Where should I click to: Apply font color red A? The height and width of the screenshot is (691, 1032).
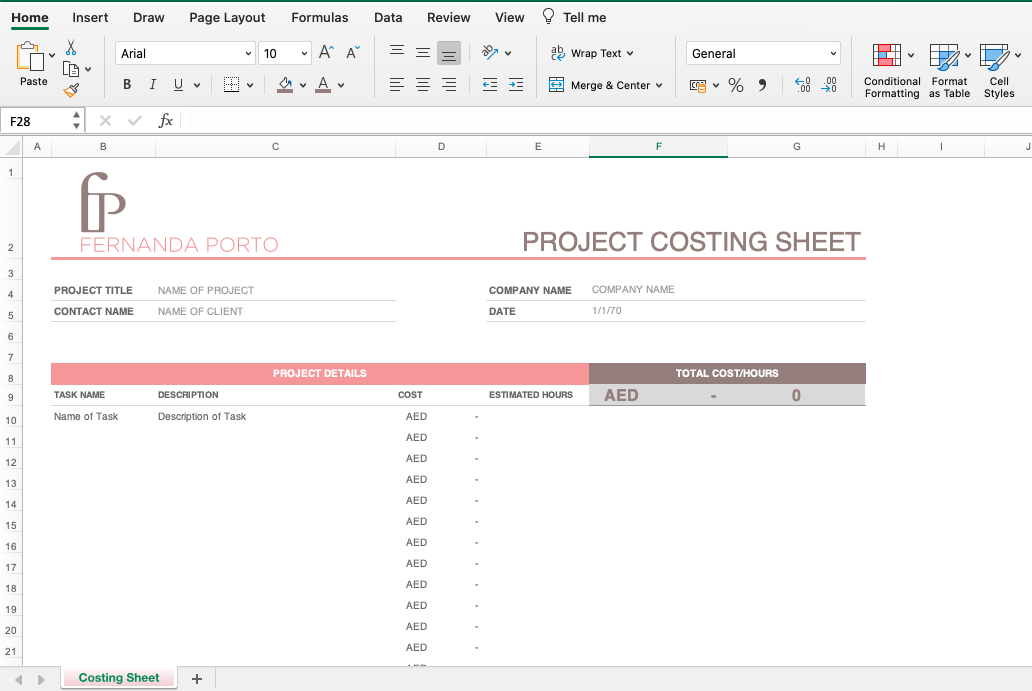323,84
